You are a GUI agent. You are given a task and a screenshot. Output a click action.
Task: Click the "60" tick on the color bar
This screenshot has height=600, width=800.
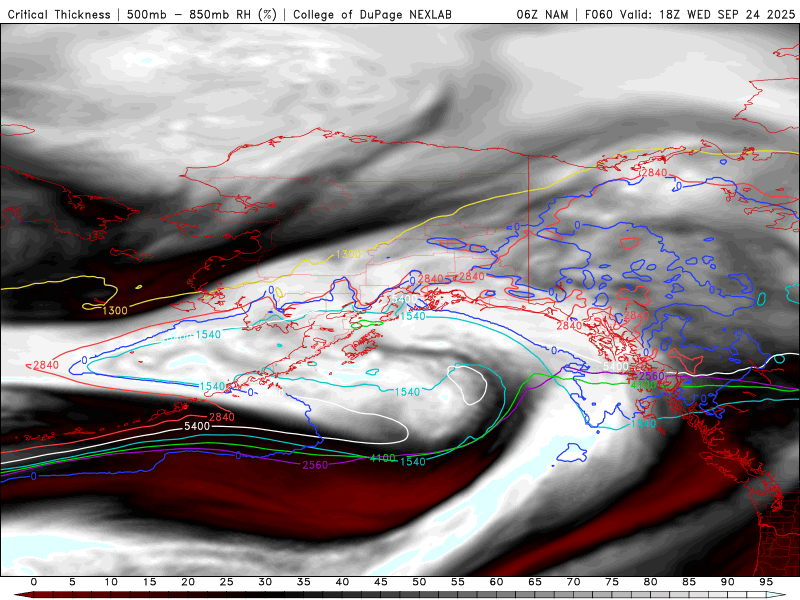pyautogui.click(x=496, y=582)
